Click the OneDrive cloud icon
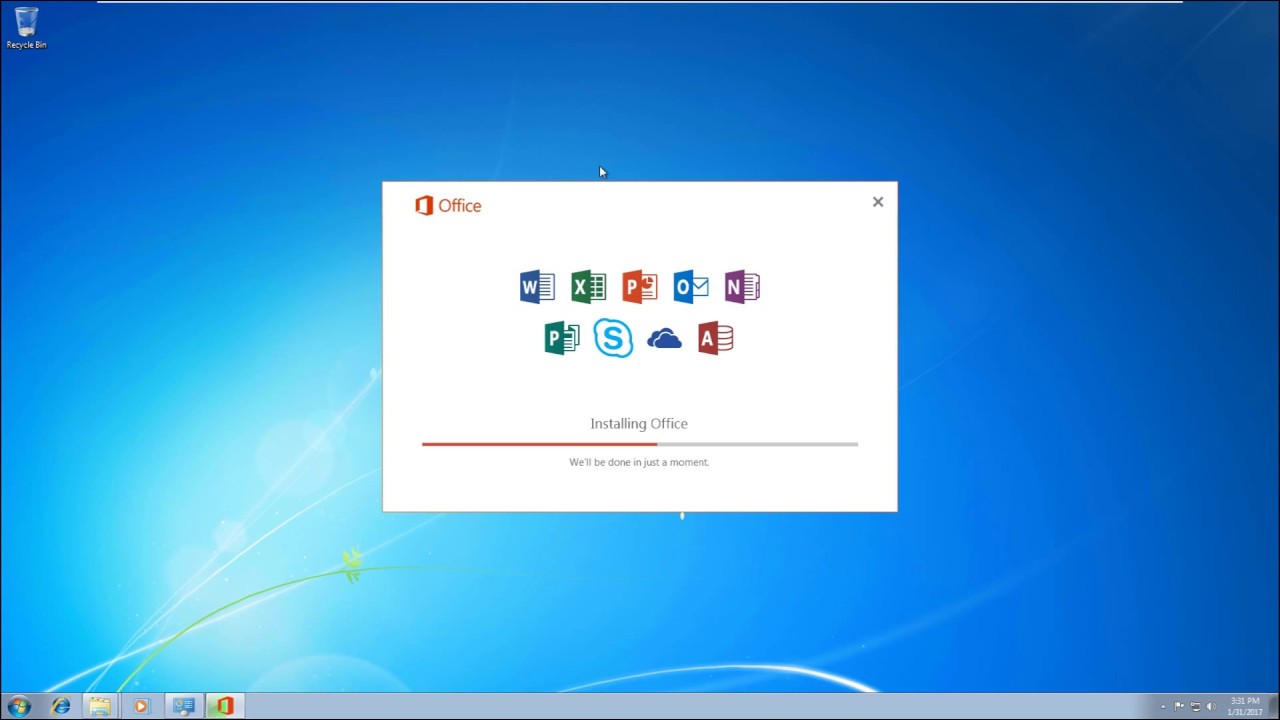The height and width of the screenshot is (720, 1280). [x=664, y=339]
